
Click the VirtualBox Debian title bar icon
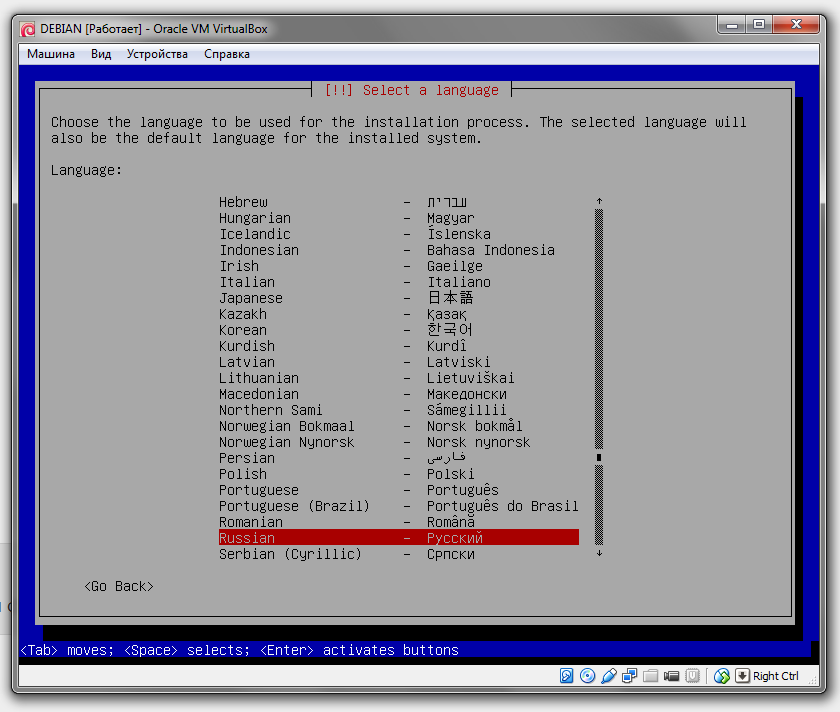(28, 29)
